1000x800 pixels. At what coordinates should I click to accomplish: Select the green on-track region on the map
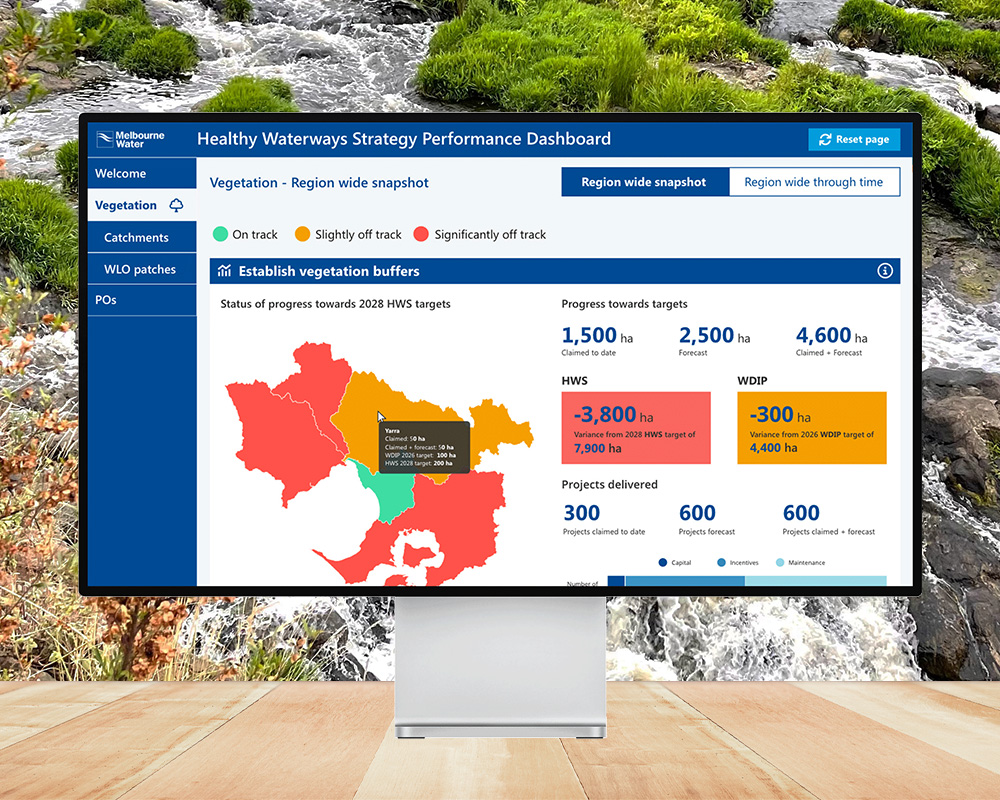(393, 493)
